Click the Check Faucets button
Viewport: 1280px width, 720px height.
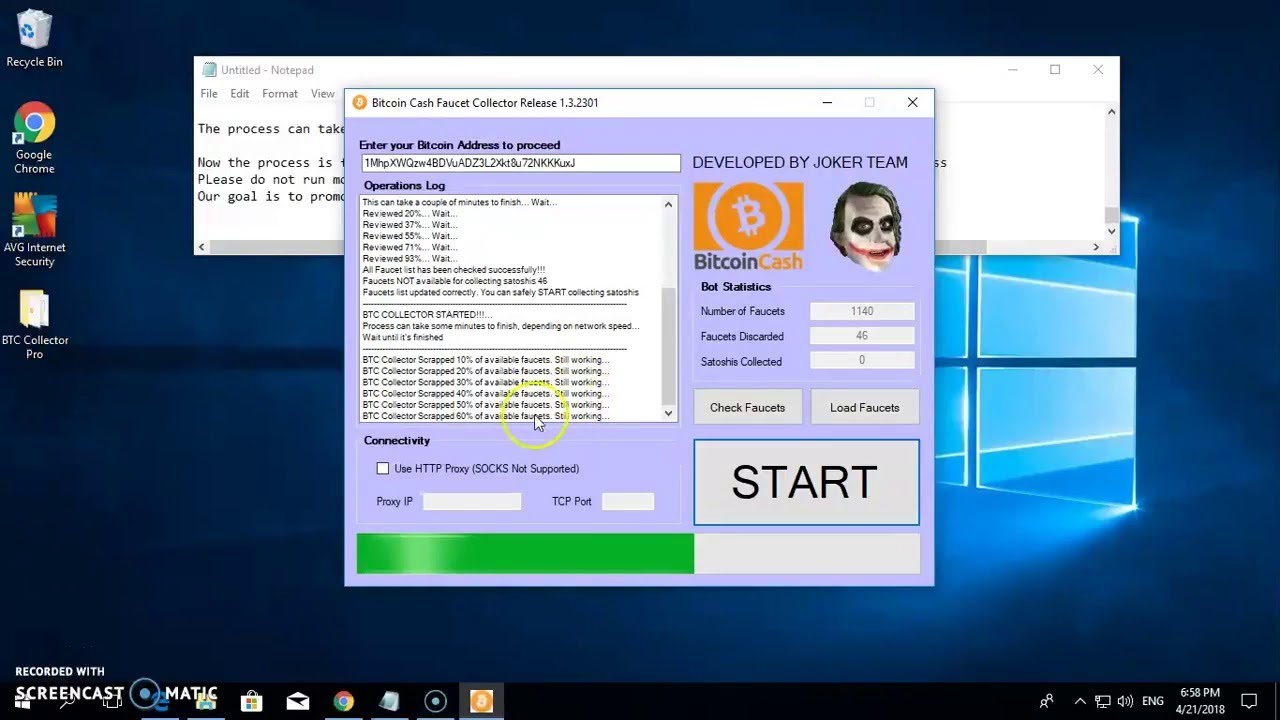[x=747, y=407]
